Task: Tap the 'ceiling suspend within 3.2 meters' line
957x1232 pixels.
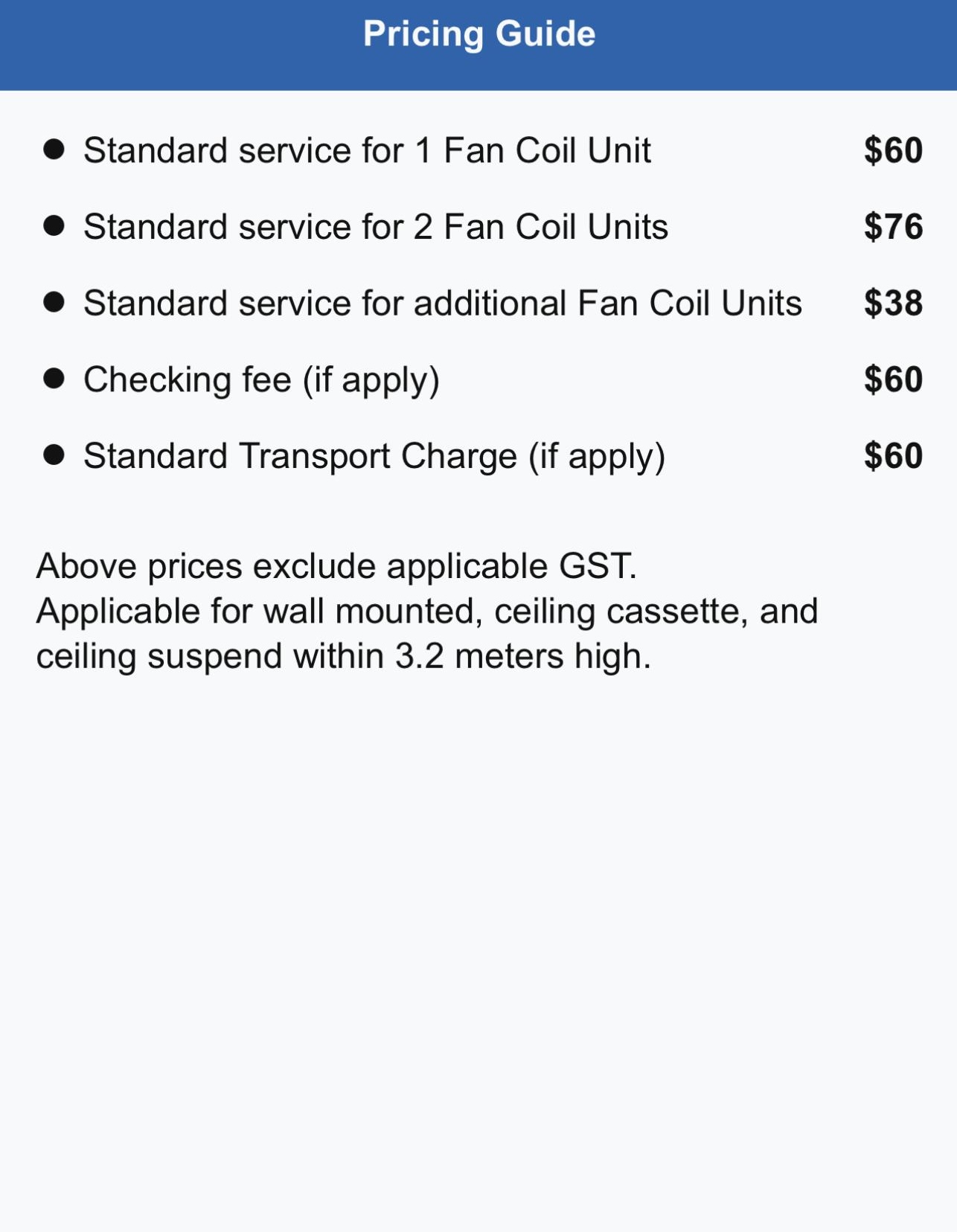Action: [344, 658]
